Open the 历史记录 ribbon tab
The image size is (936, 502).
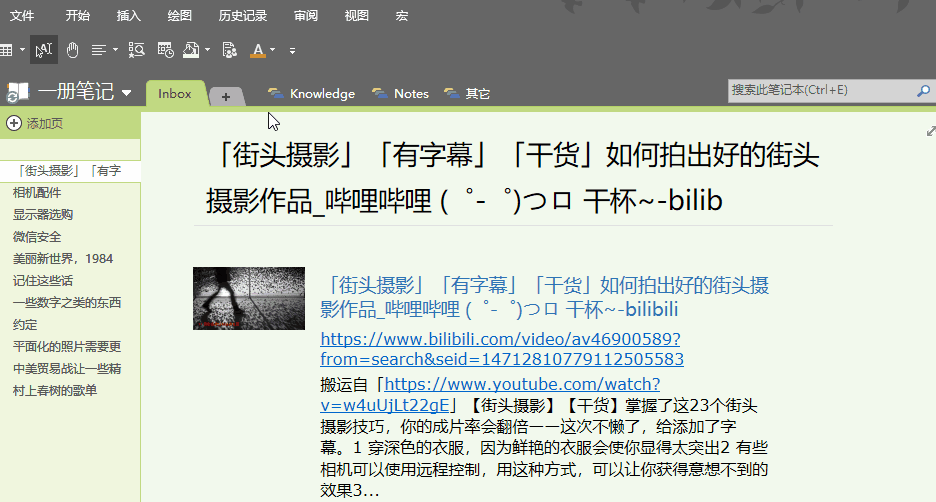click(243, 16)
